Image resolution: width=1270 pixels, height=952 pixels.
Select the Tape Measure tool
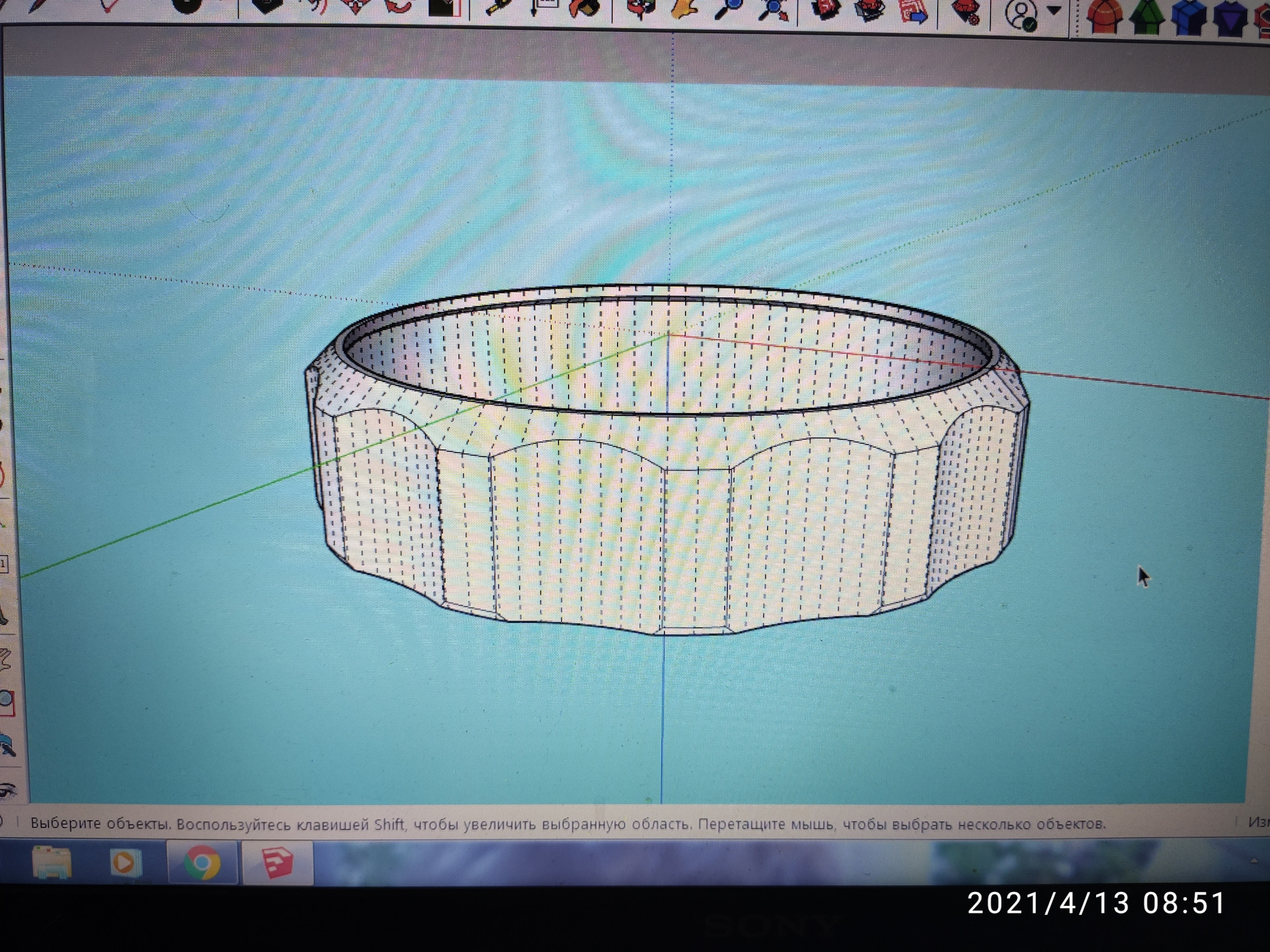tap(499, 8)
